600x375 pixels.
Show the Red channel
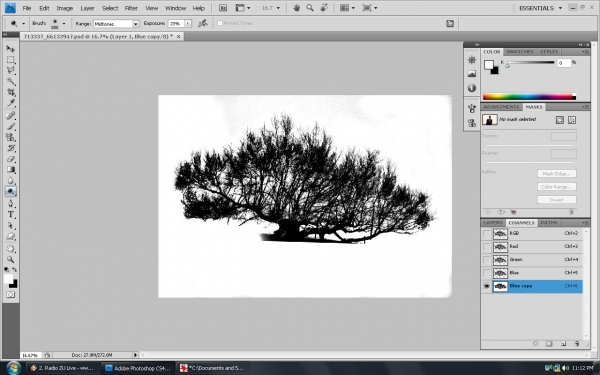click(487, 247)
